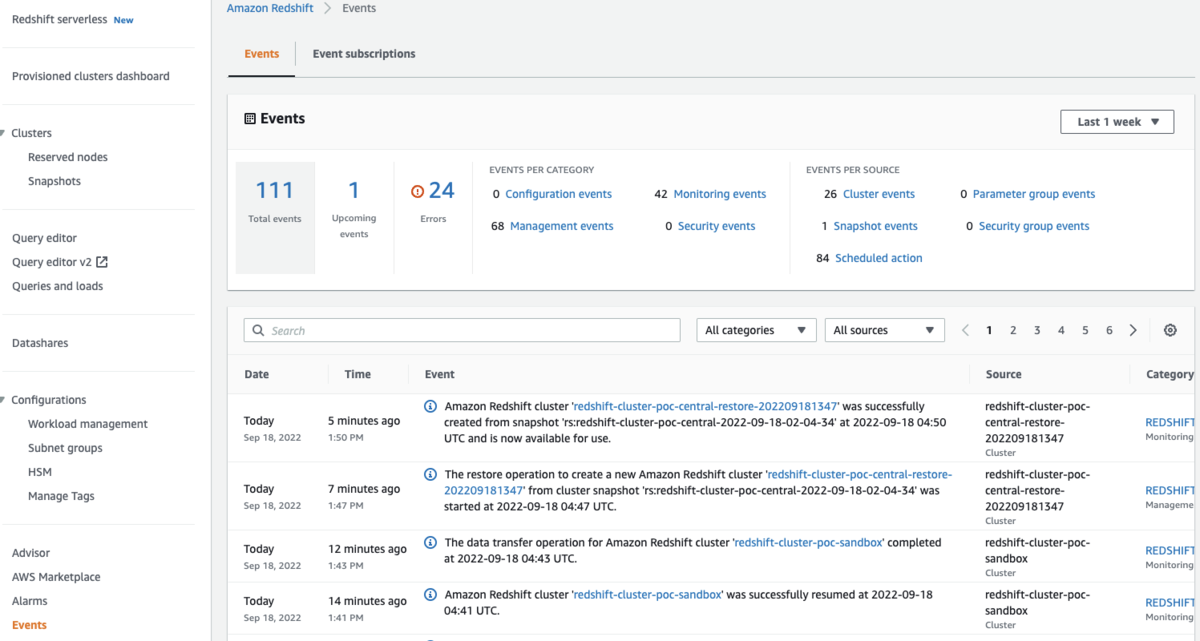This screenshot has height=641, width=1200.
Task: Filter by Management events link
Action: click(x=562, y=226)
